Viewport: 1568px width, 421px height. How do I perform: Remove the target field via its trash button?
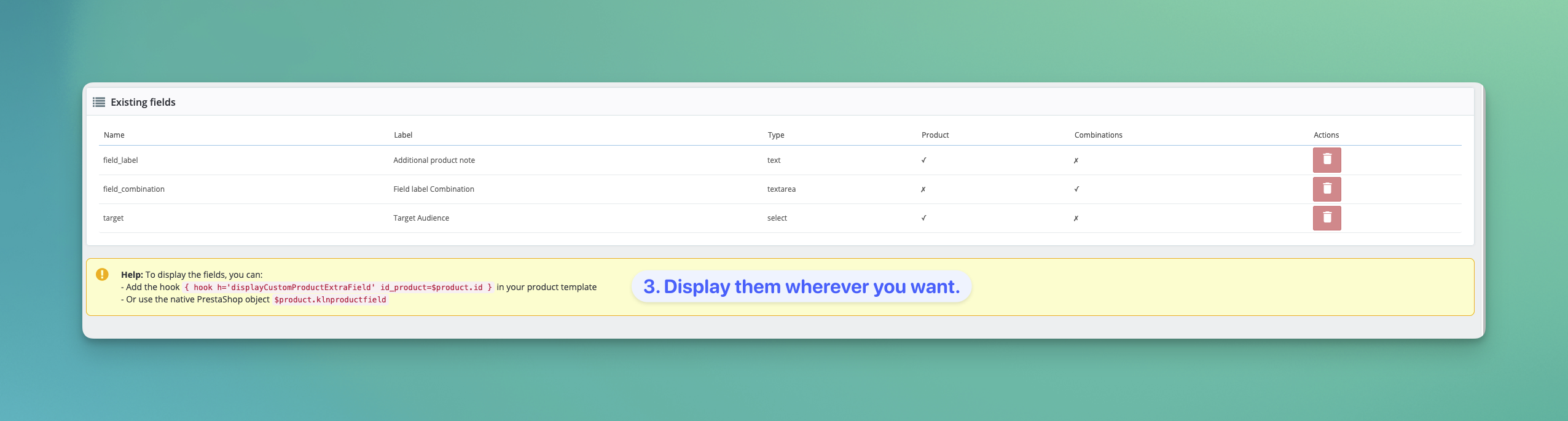coord(1327,218)
